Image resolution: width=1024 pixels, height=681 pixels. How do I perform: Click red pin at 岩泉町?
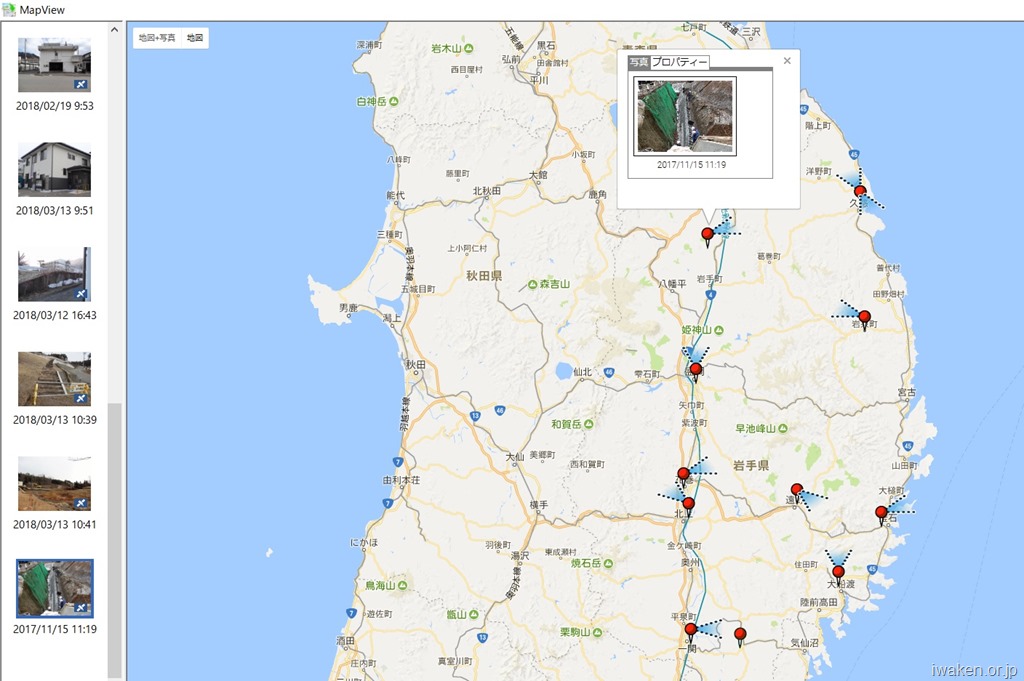point(865,319)
